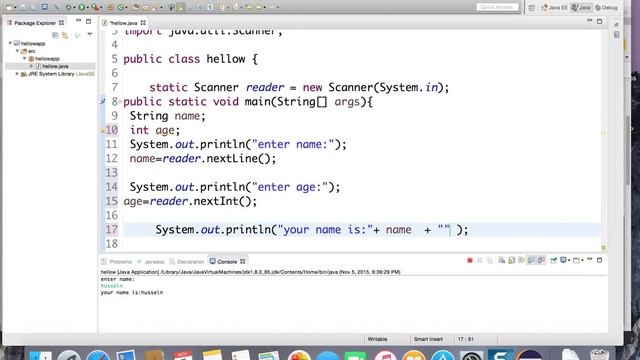Click the Open Perspective icon
The height and width of the screenshot is (360, 640).
(531, 7)
